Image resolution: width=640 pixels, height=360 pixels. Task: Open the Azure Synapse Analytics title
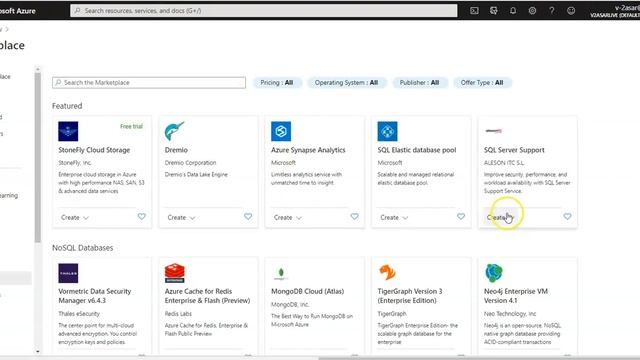pos(308,150)
